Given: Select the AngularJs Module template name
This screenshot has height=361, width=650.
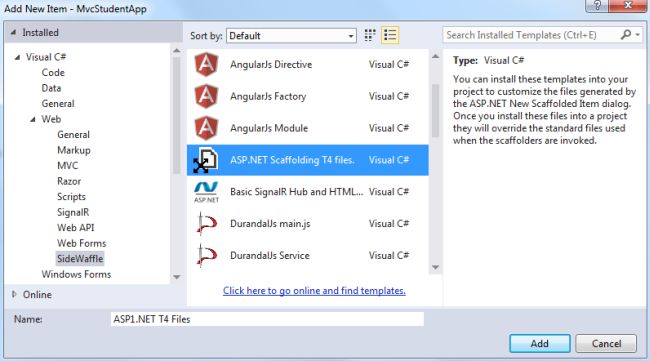Looking at the screenshot, I should pos(269,128).
